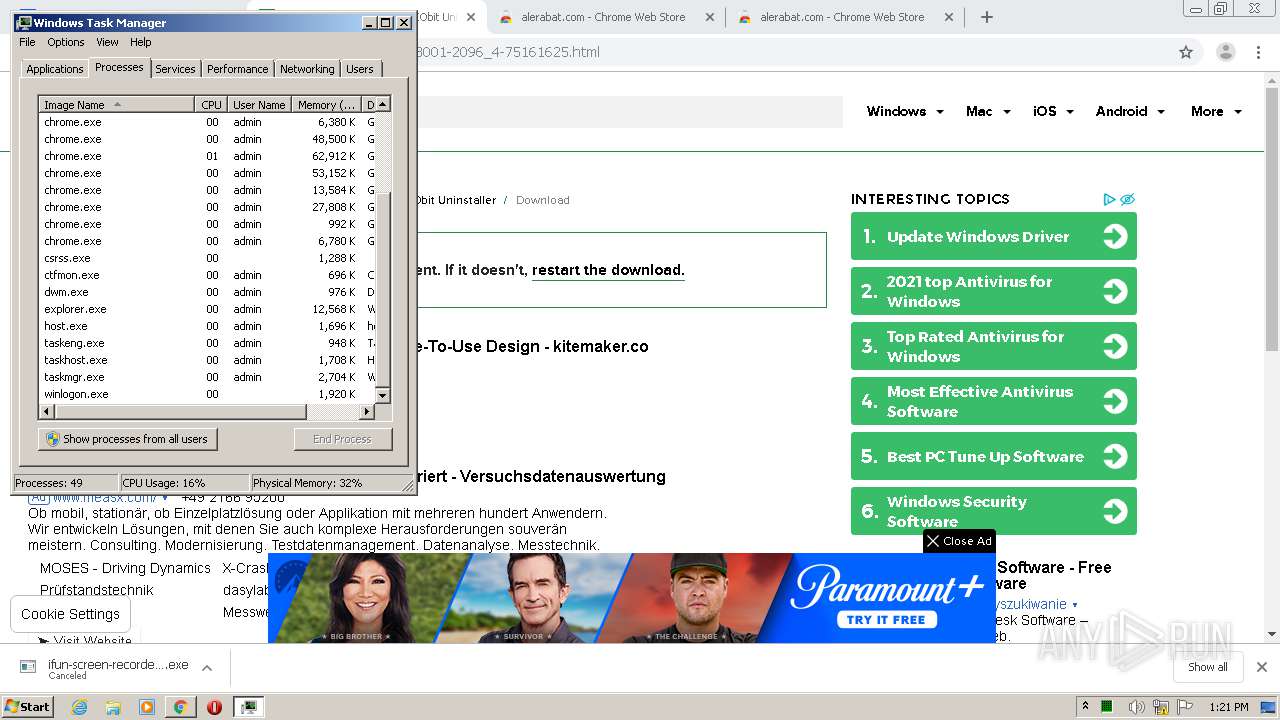Switch to the Services tab
The height and width of the screenshot is (720, 1280).
[175, 69]
